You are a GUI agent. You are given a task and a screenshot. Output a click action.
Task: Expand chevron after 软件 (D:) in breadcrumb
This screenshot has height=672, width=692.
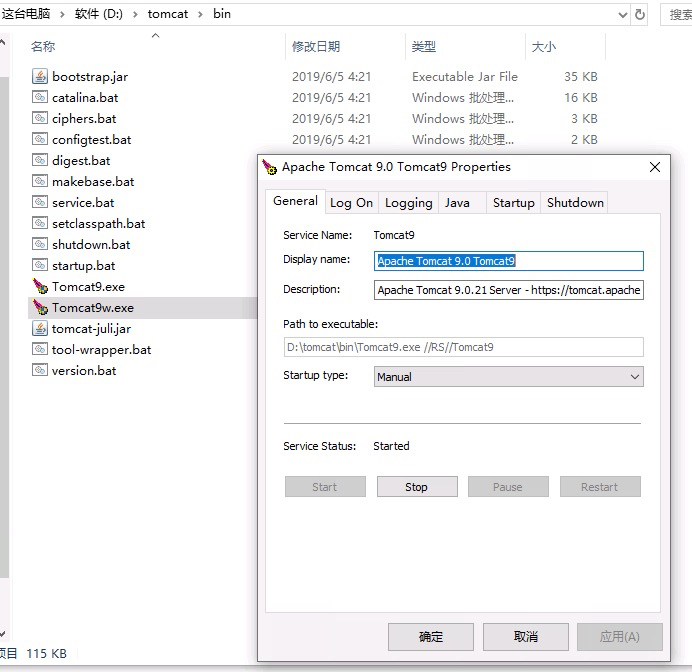(135, 15)
